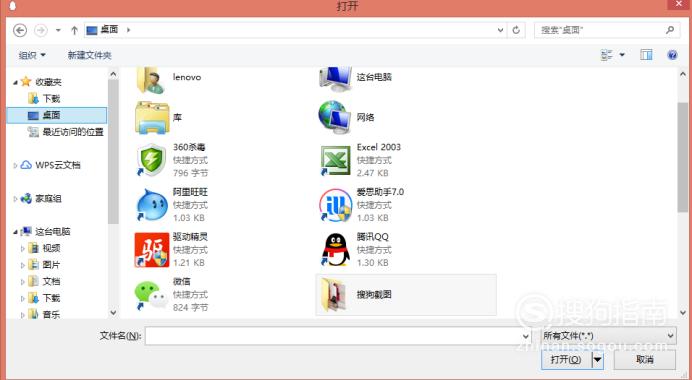Refresh the current folder view
This screenshot has width=692, height=380.
tap(516, 30)
